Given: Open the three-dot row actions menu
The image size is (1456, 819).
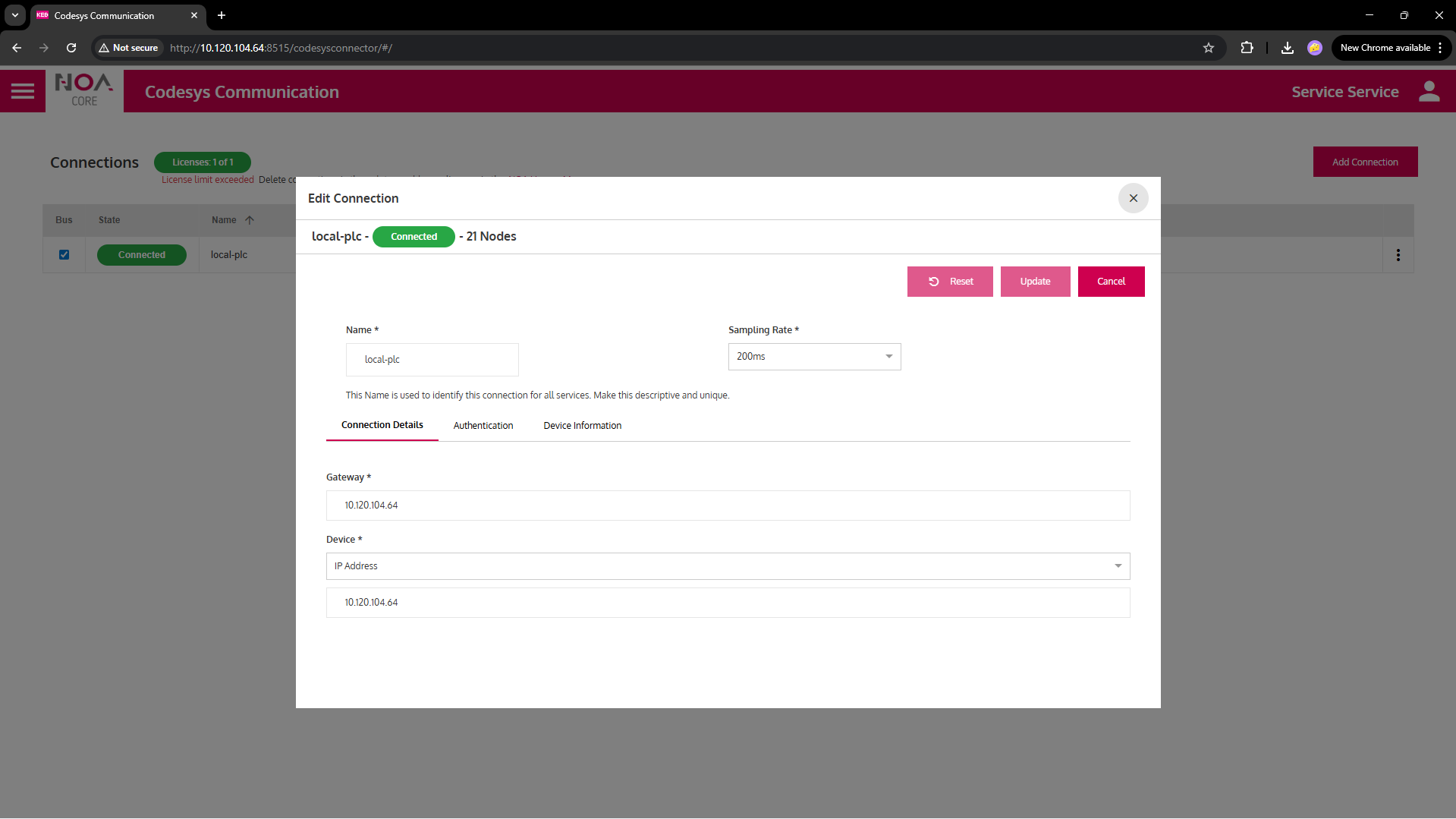Looking at the screenshot, I should (x=1398, y=255).
